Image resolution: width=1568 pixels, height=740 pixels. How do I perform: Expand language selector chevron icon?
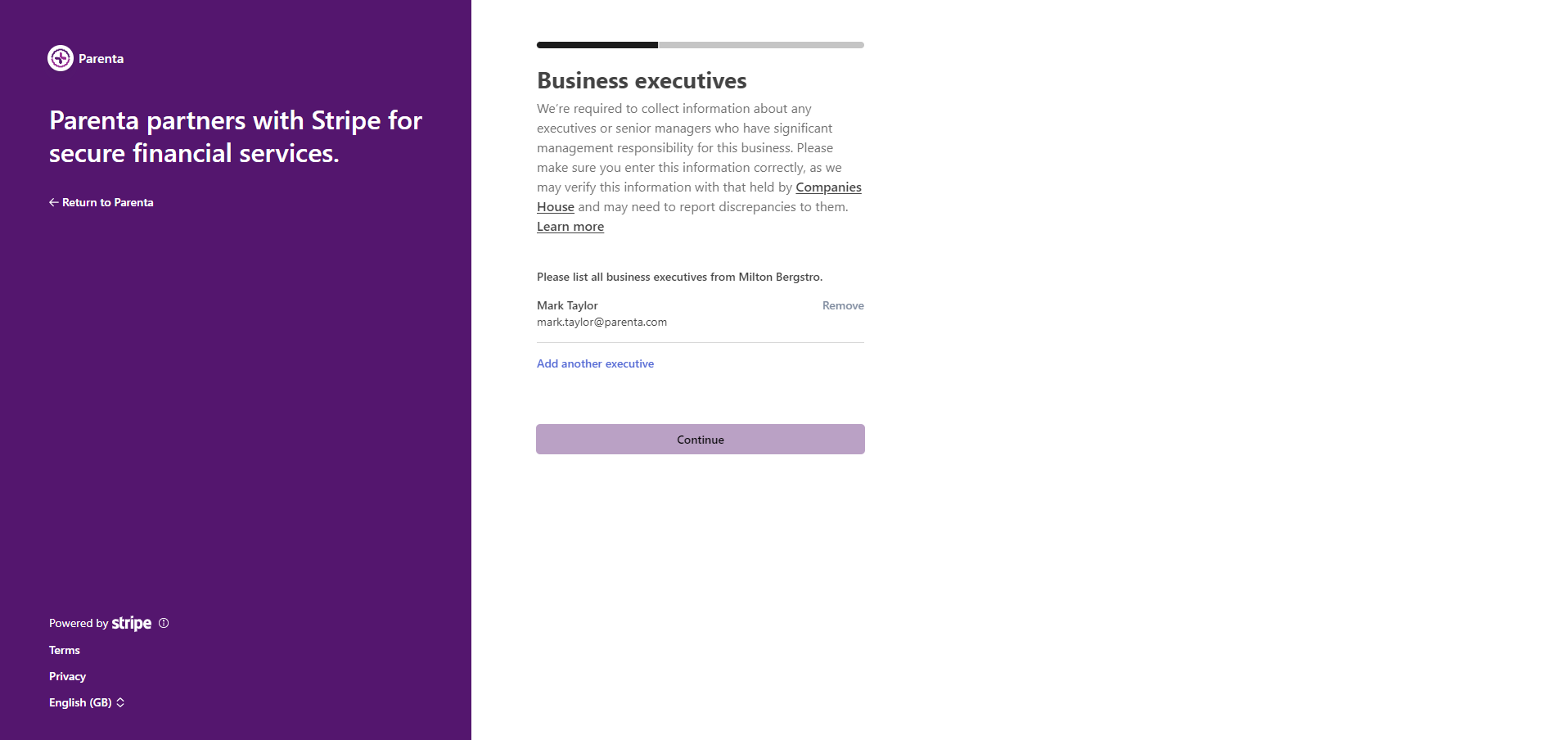pos(120,702)
